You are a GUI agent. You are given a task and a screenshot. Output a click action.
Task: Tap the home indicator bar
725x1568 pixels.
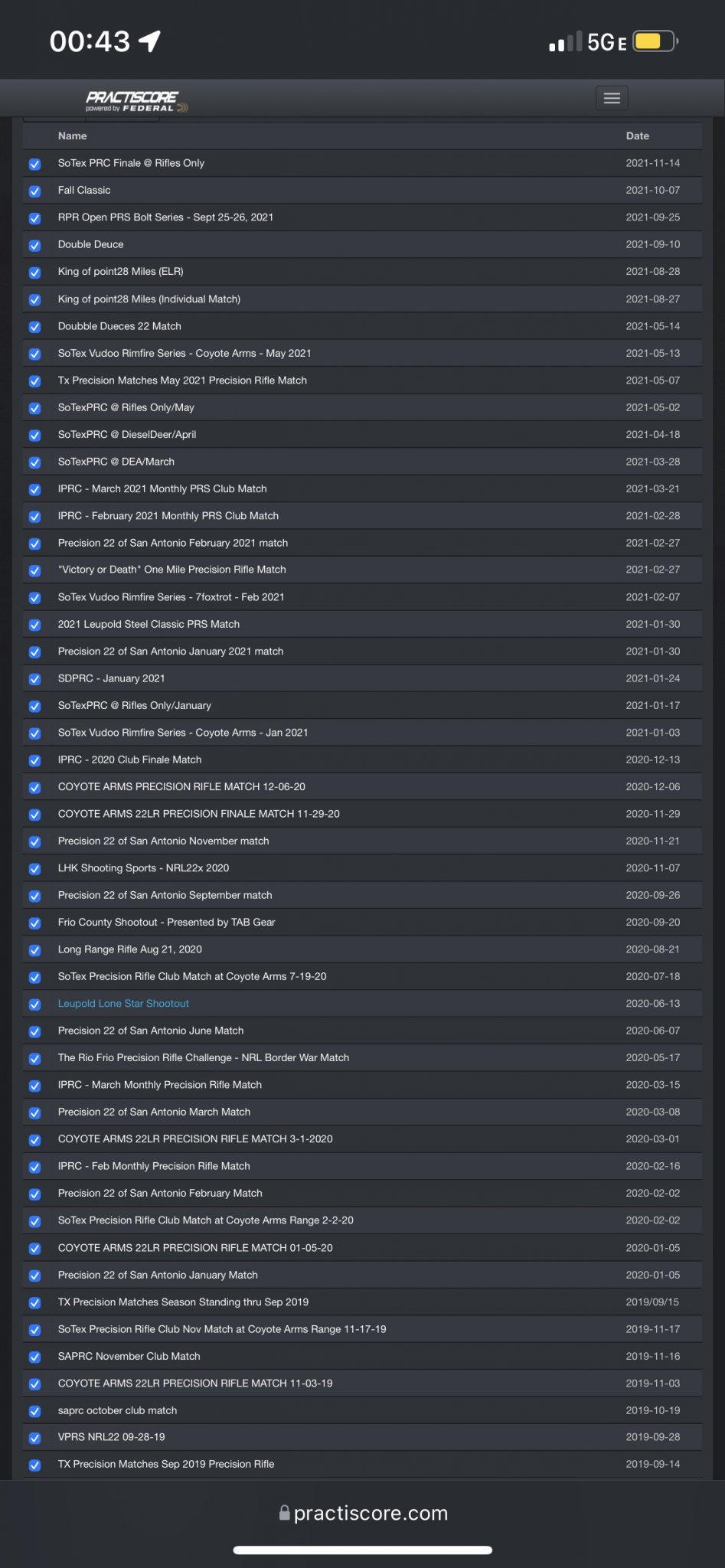[362, 1550]
